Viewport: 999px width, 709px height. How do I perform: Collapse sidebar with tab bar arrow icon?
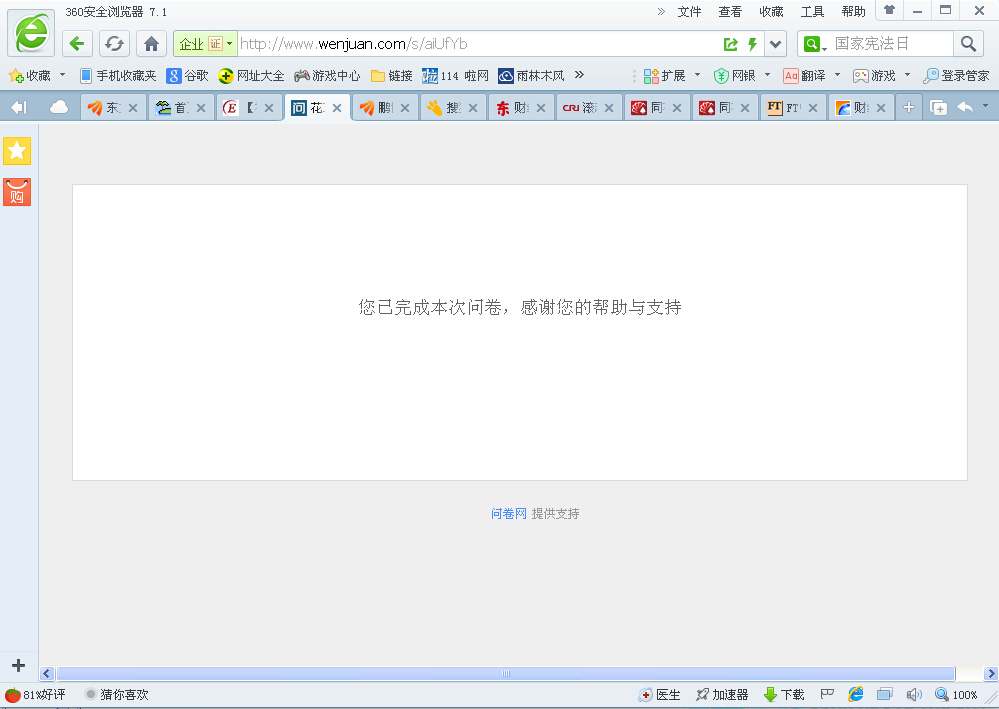click(x=19, y=108)
